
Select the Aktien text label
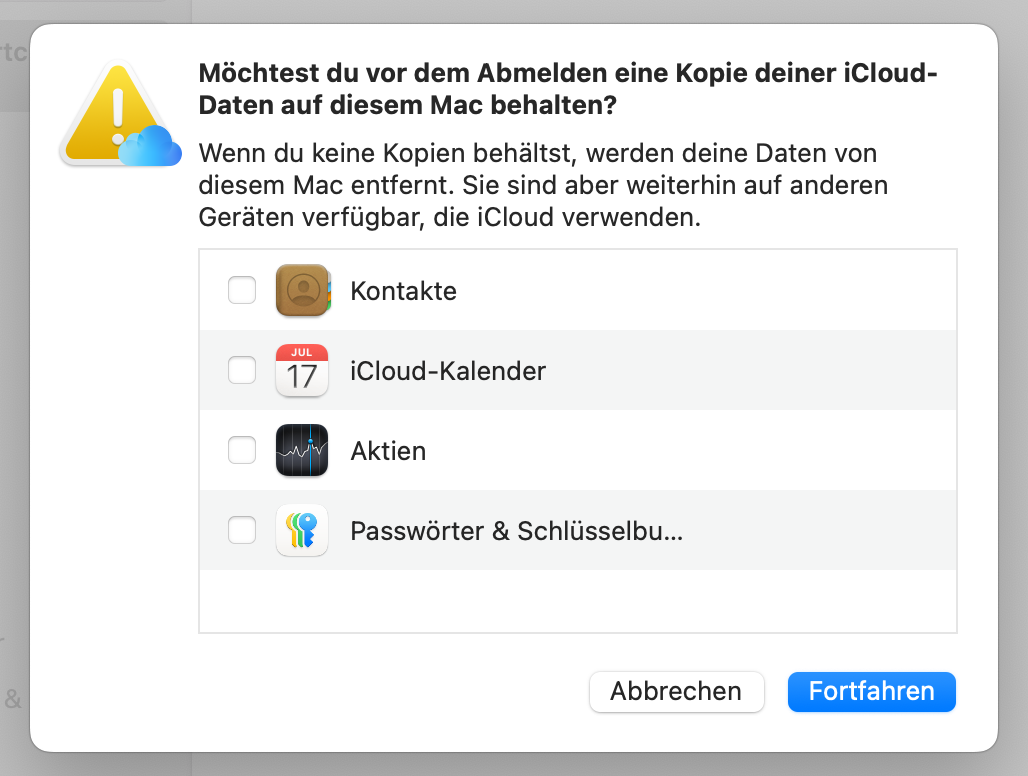click(x=388, y=451)
